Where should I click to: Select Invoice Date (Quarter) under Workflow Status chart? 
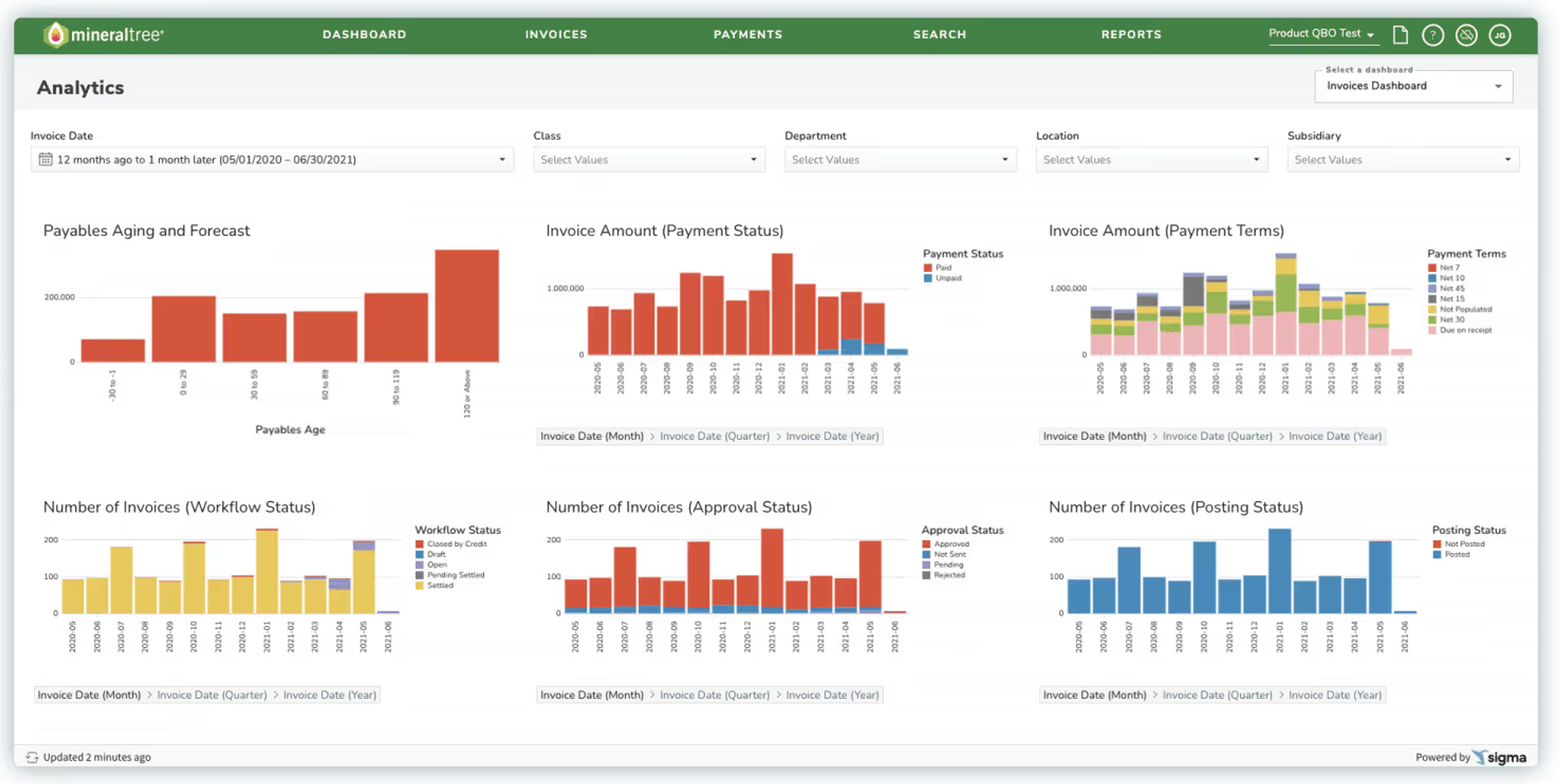click(212, 695)
